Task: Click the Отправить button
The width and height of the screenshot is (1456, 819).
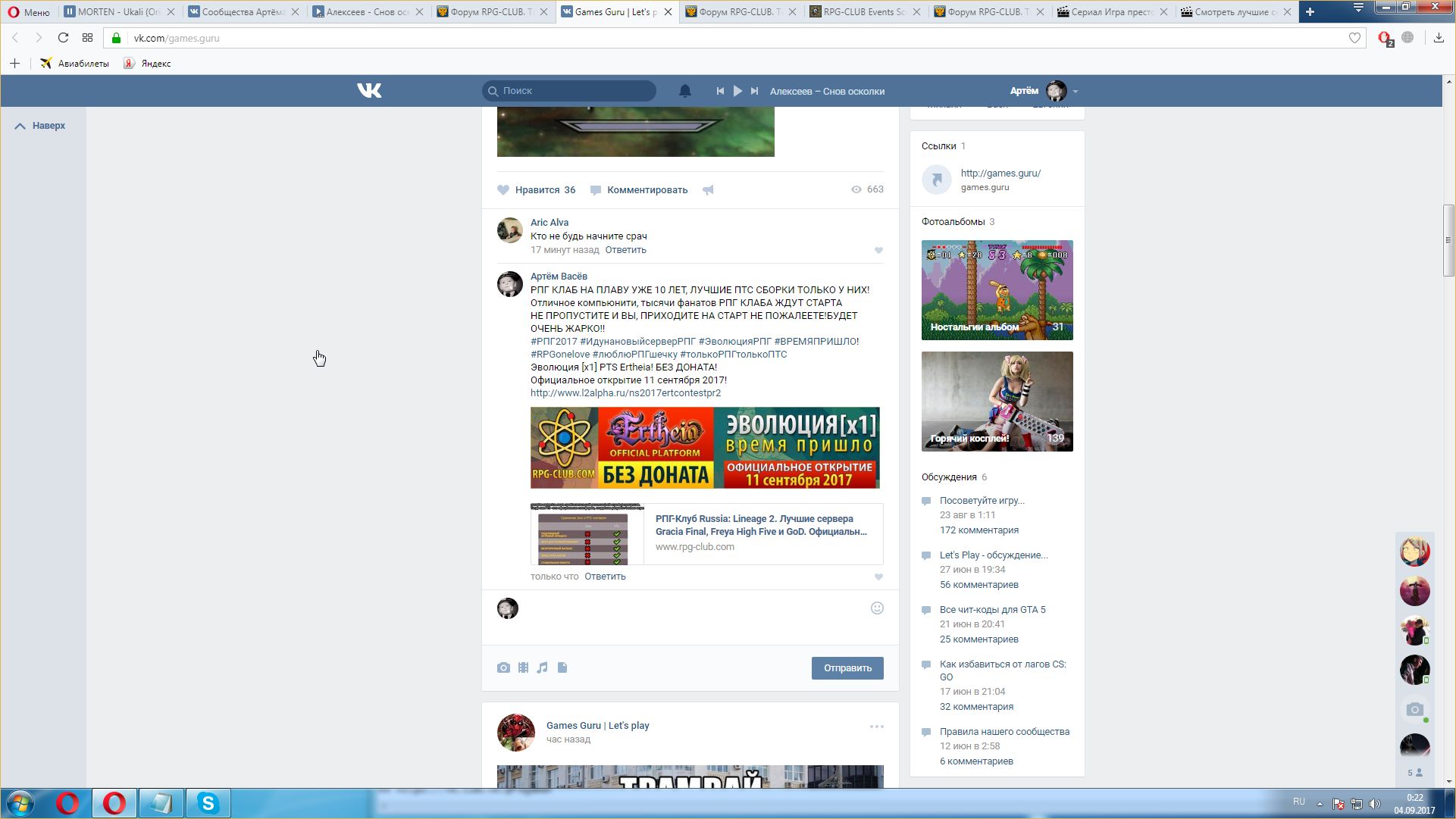Action: point(847,668)
